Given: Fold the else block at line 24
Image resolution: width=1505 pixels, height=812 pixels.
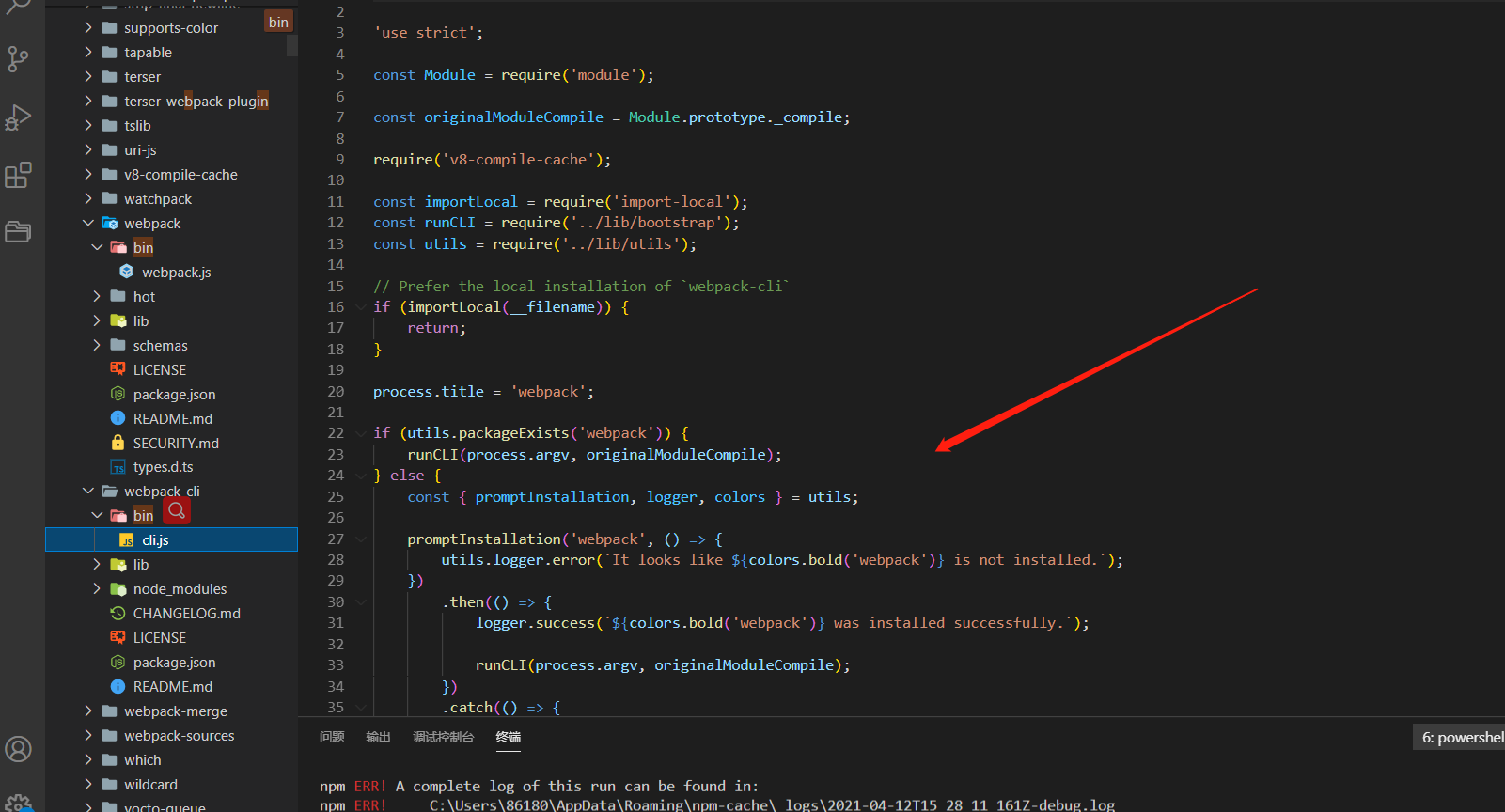Looking at the screenshot, I should (x=361, y=476).
